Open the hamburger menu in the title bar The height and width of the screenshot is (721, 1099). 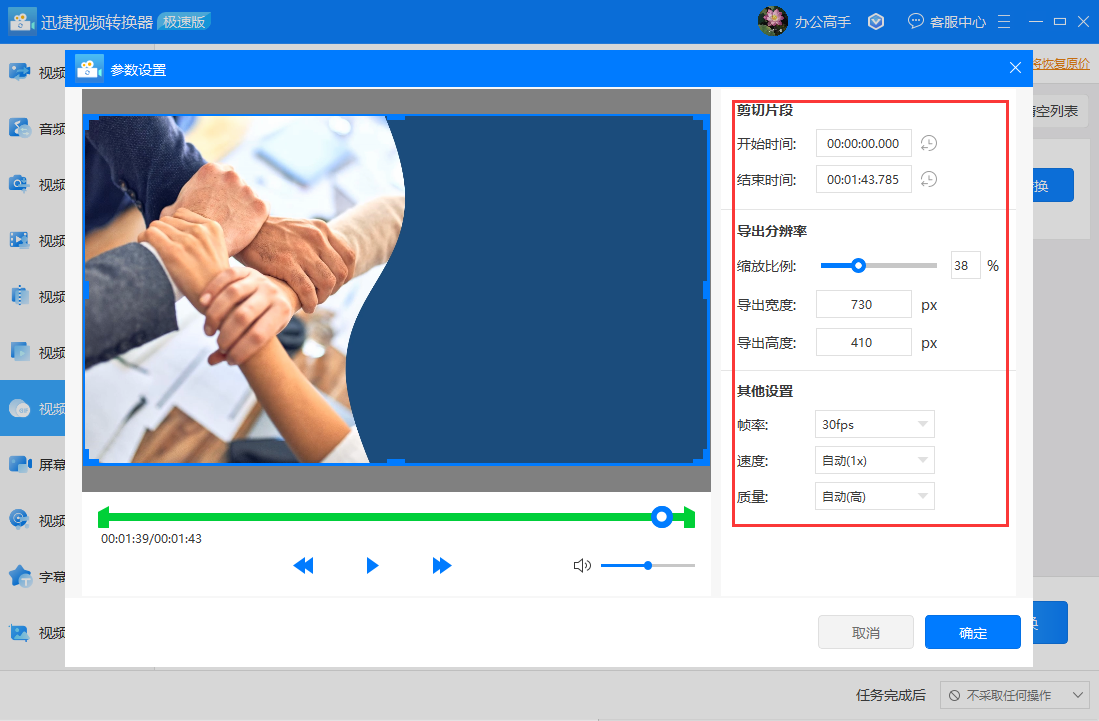1003,20
